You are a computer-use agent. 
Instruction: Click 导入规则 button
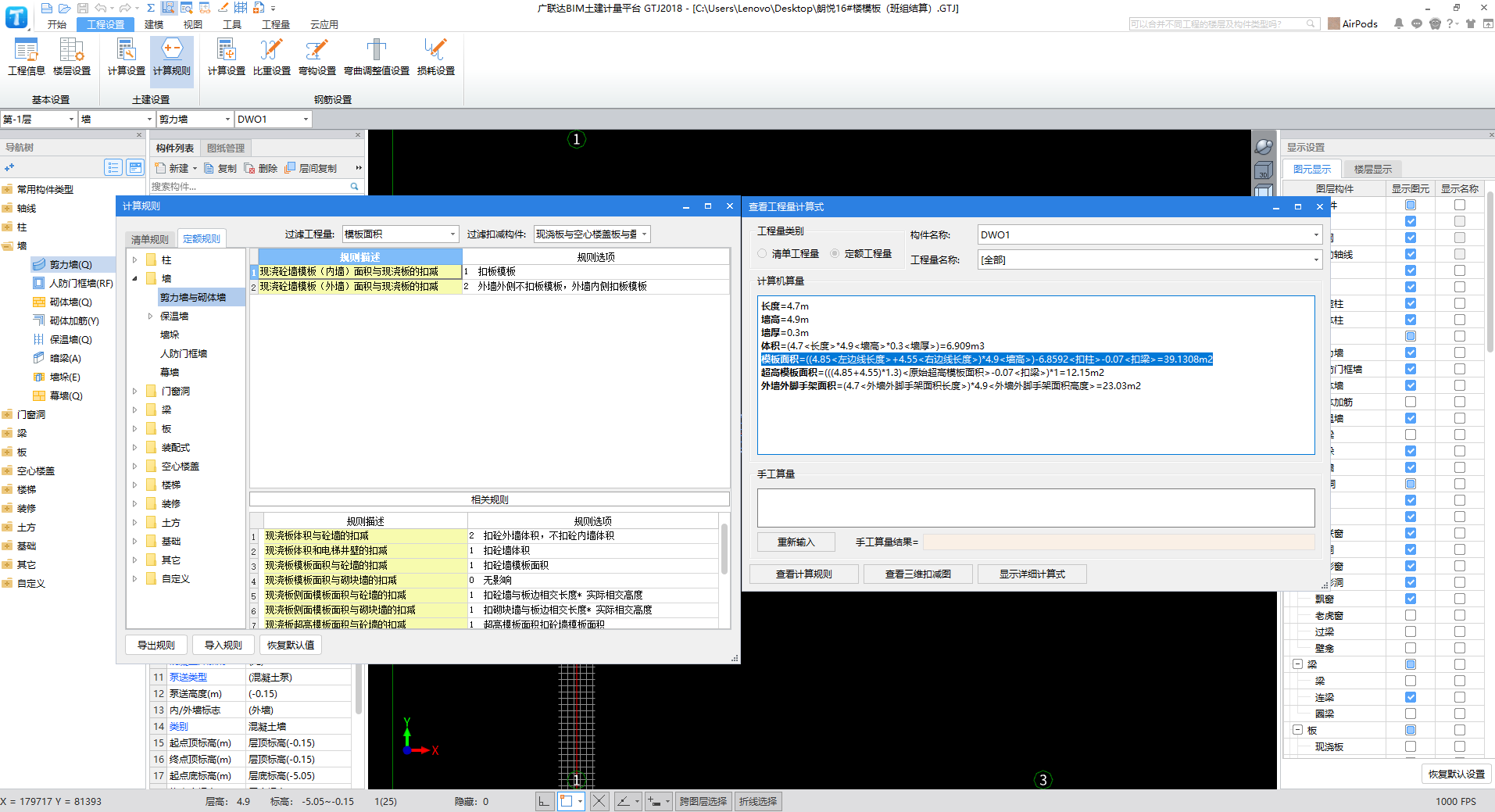[x=224, y=645]
